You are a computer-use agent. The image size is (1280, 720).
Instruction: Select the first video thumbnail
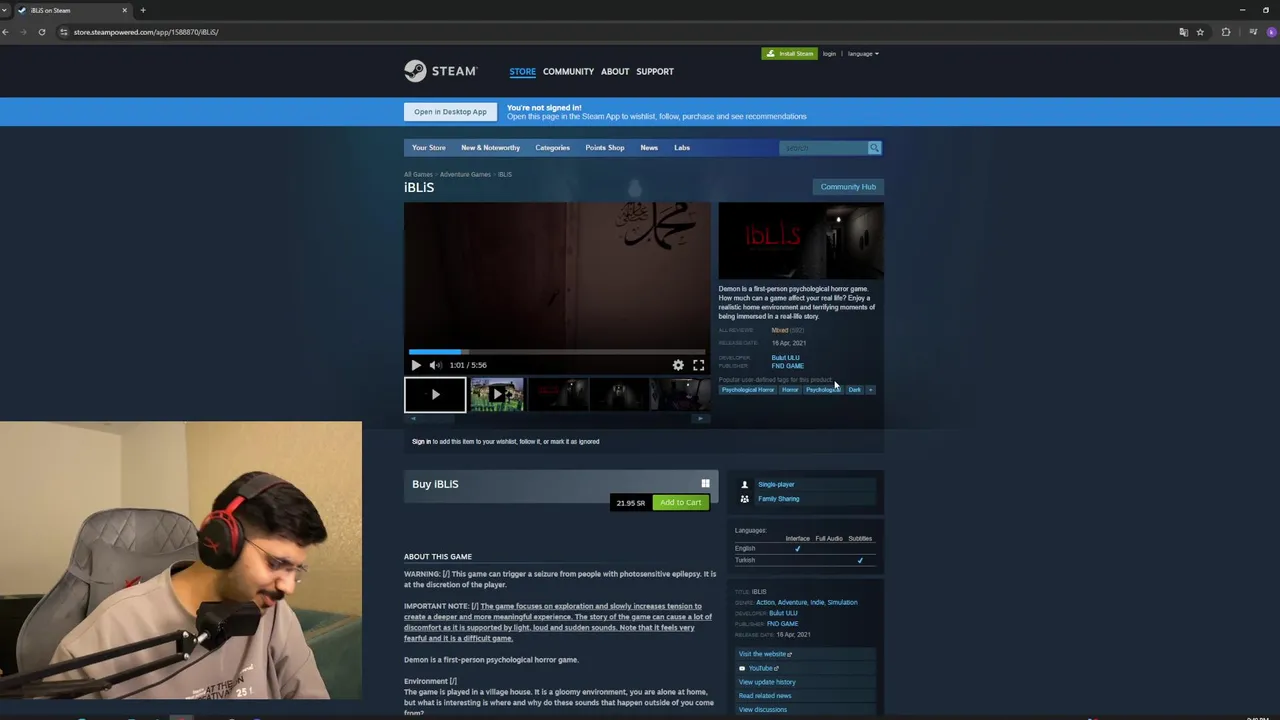[435, 394]
